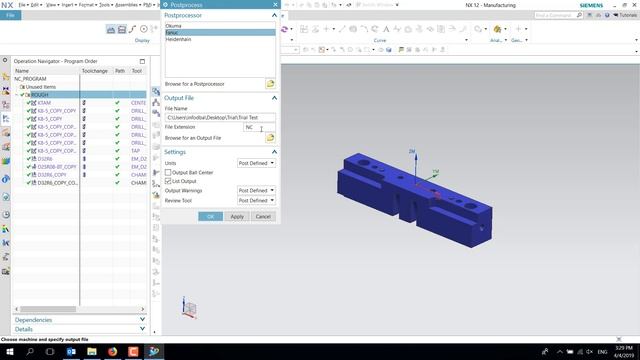Click curve path display icon

point(132,29)
